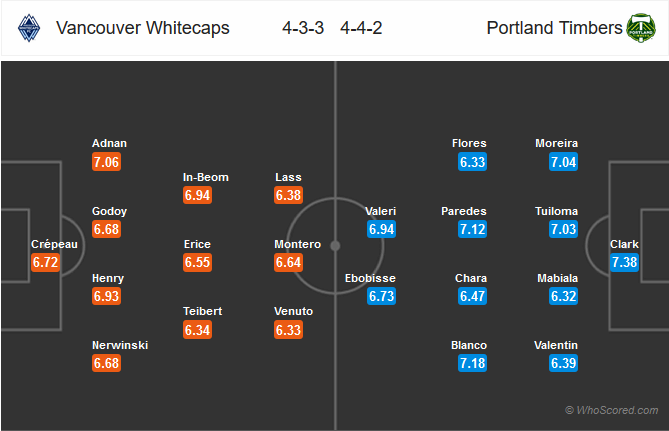Image resolution: width=669 pixels, height=431 pixels.
Task: Select player name Montero
Action: (297, 244)
